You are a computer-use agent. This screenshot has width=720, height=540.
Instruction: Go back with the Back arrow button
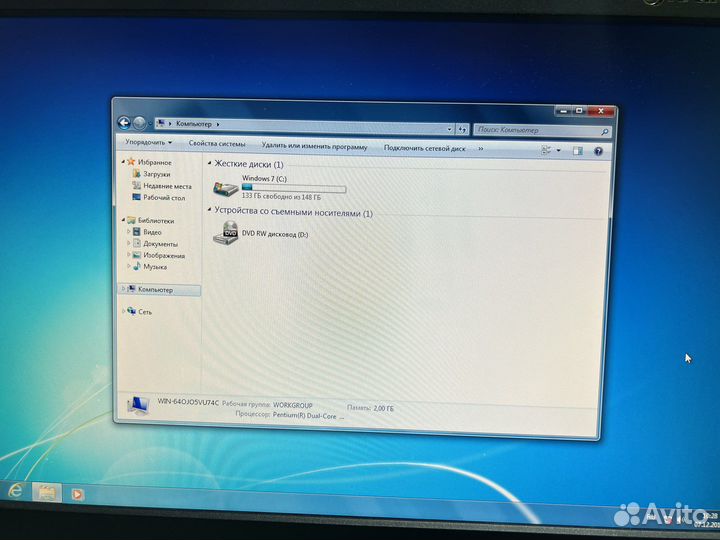coord(124,123)
